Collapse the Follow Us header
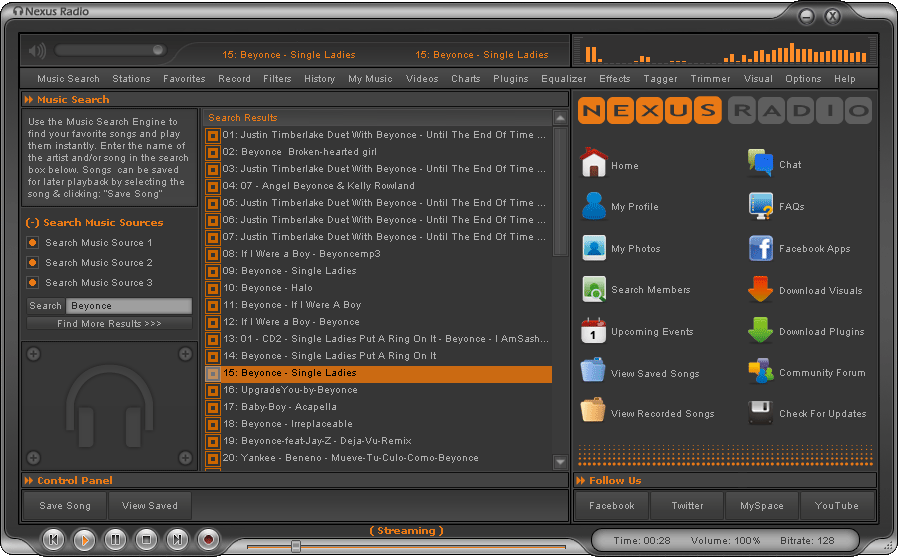 581,480
